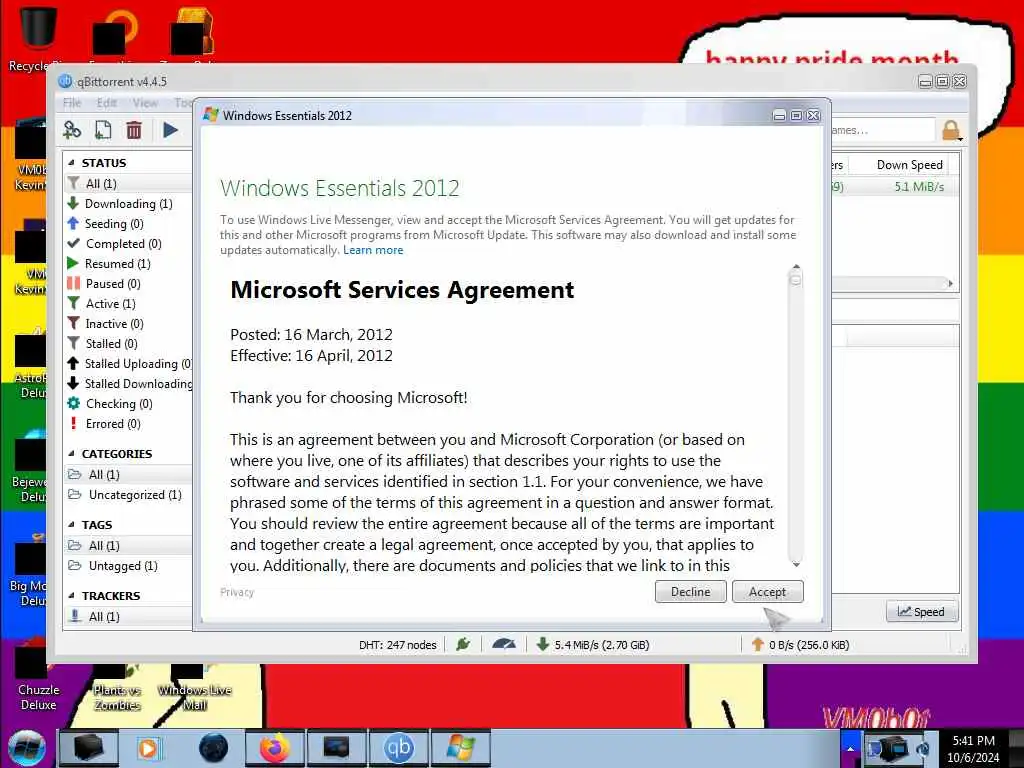Viewport: 1024px width, 768px height.
Task: Select the Downloading (1) filter
Action: [x=129, y=204]
